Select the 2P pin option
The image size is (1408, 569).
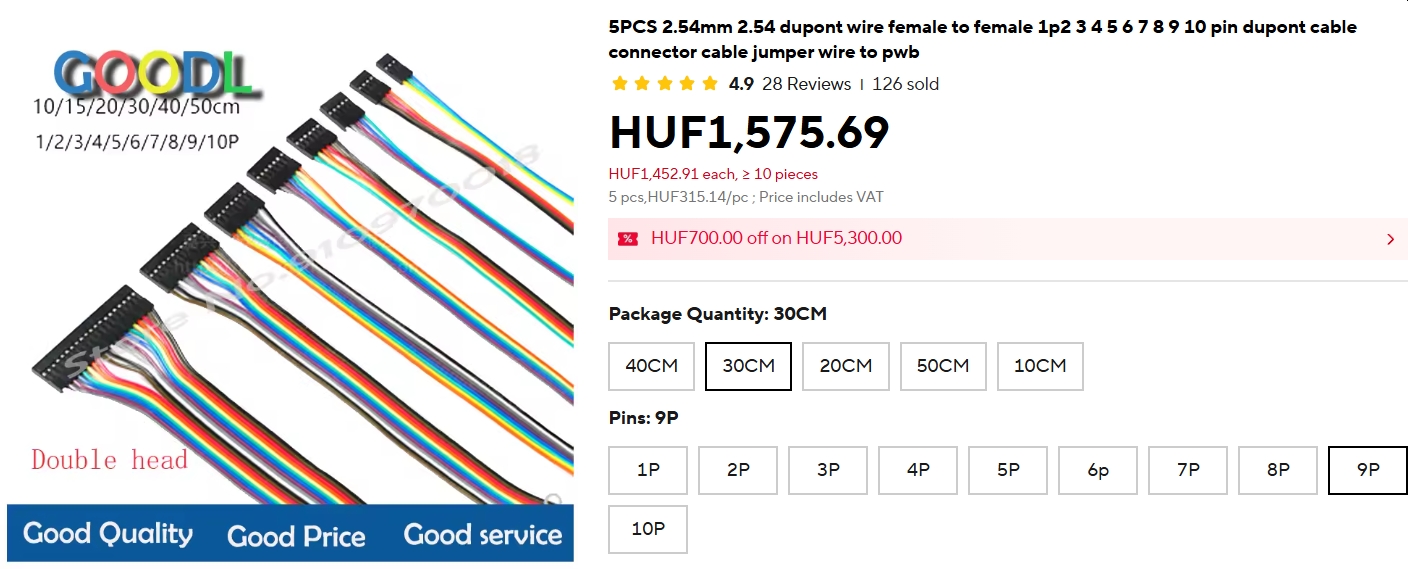pyautogui.click(x=738, y=470)
